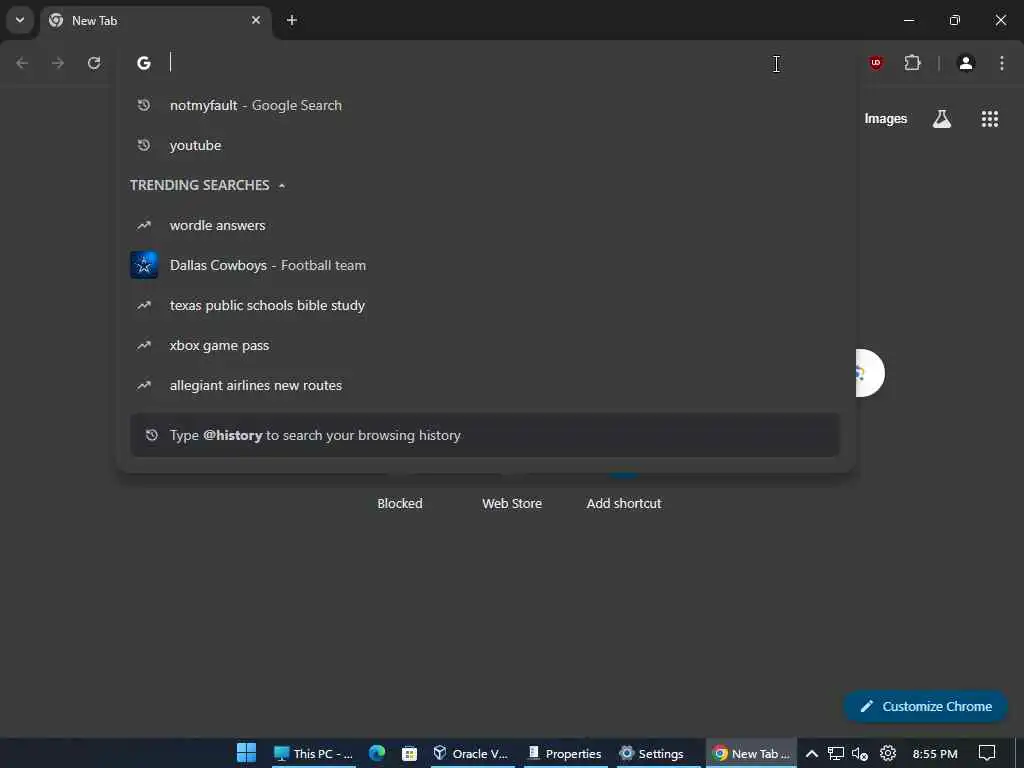Open the Extensions puzzle menu
1024x768 pixels.
912,63
